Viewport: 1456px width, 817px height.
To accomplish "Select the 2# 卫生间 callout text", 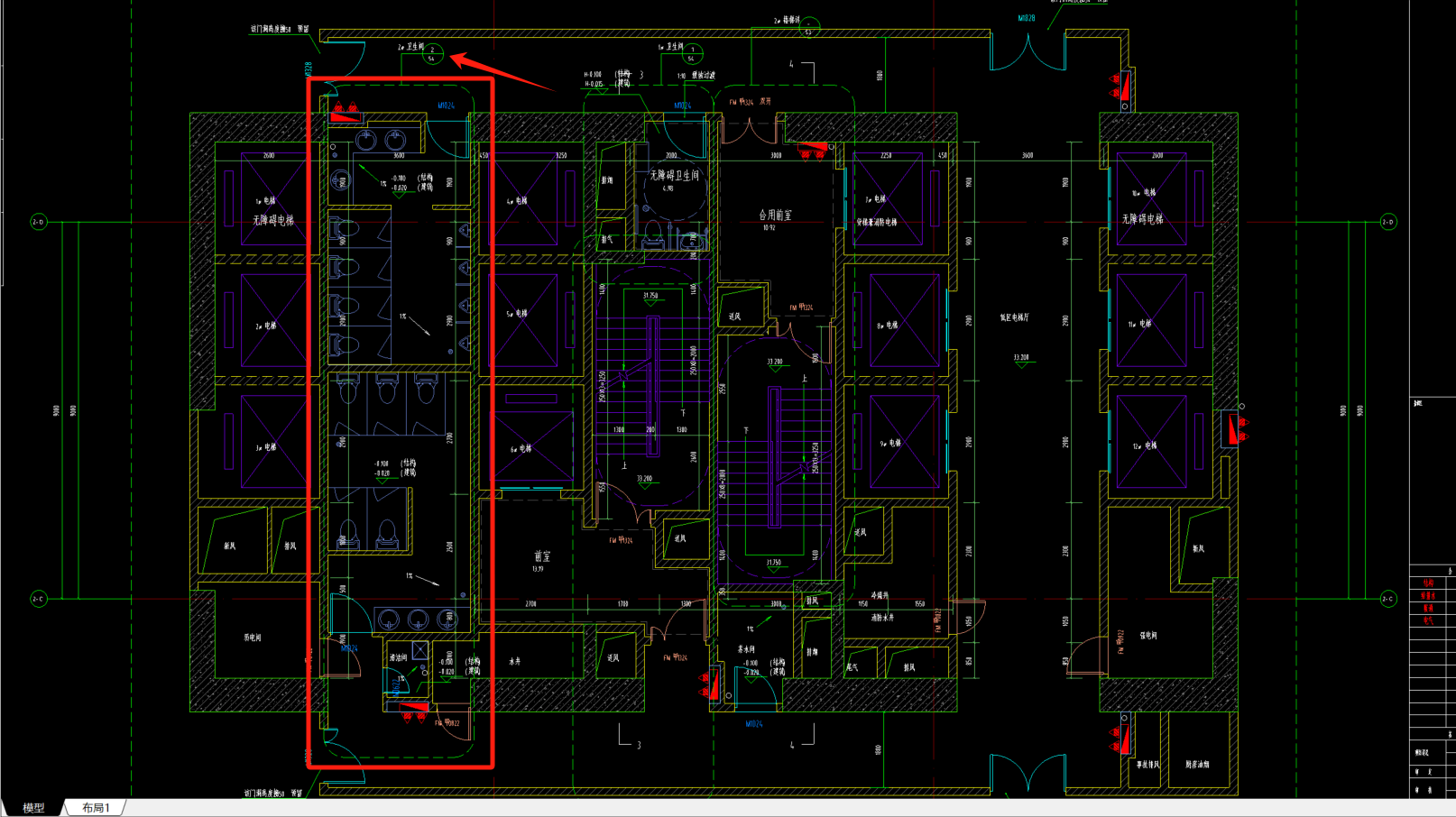I will click(x=410, y=47).
